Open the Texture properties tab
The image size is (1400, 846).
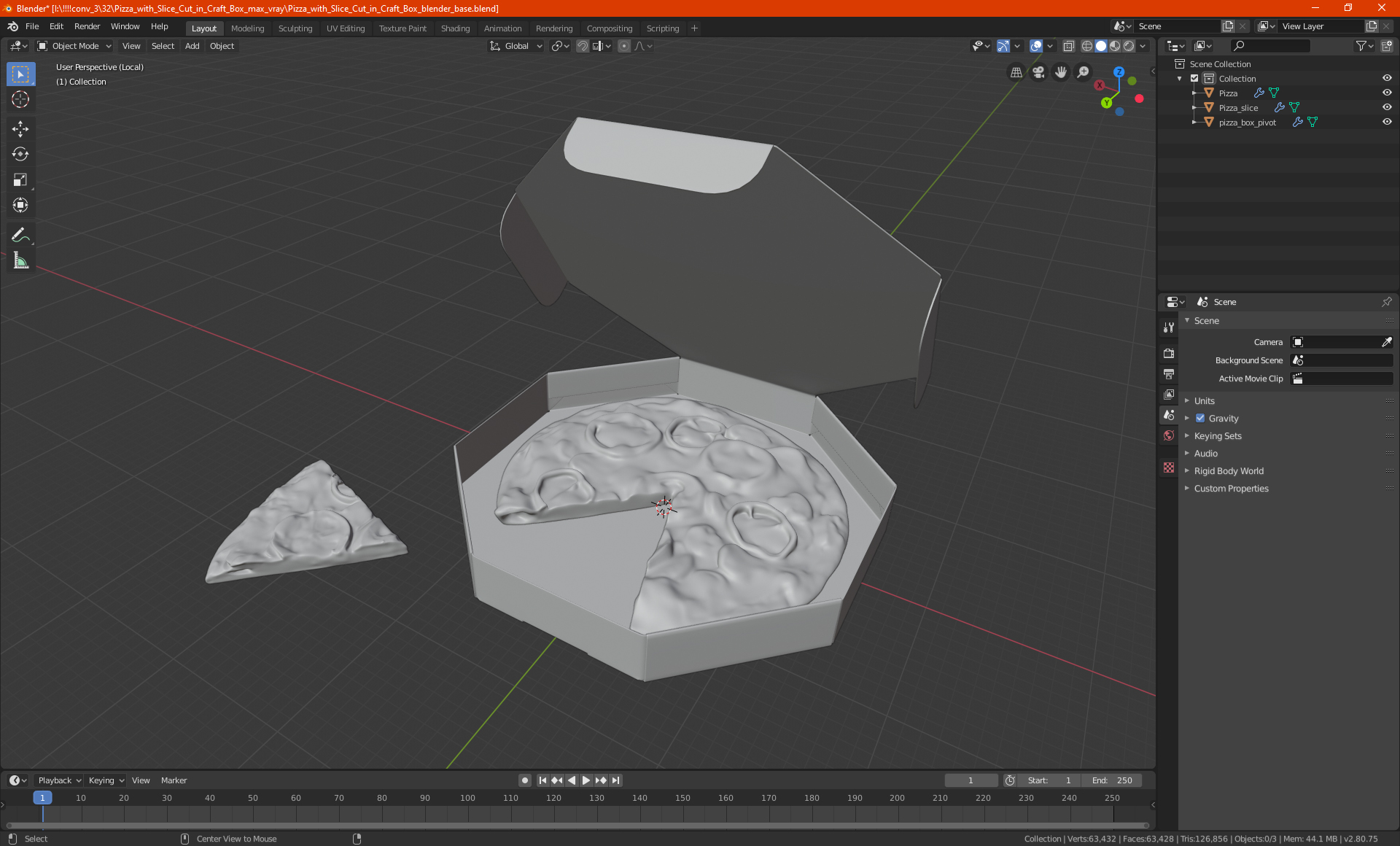point(1169,467)
